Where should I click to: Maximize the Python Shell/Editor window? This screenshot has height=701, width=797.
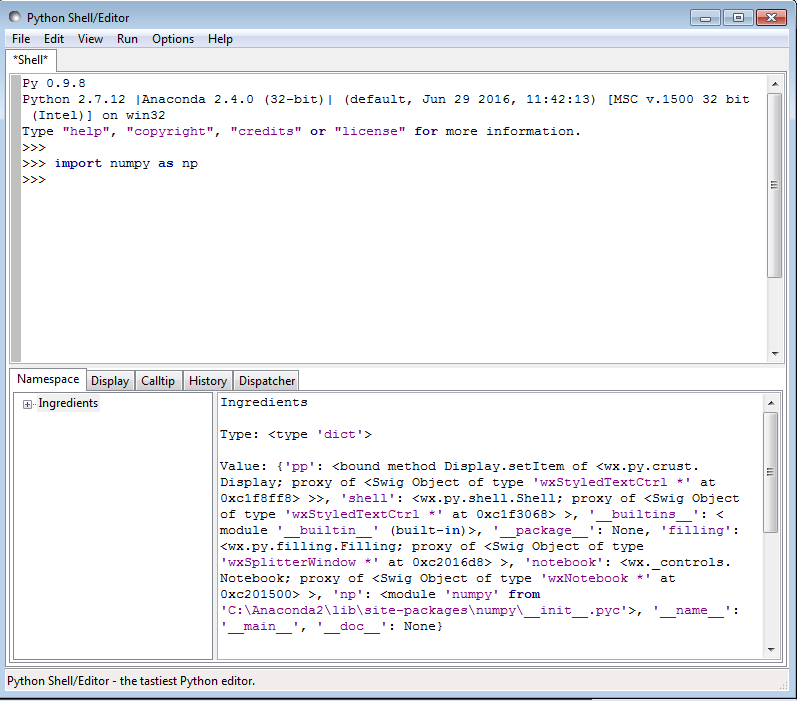(x=738, y=17)
